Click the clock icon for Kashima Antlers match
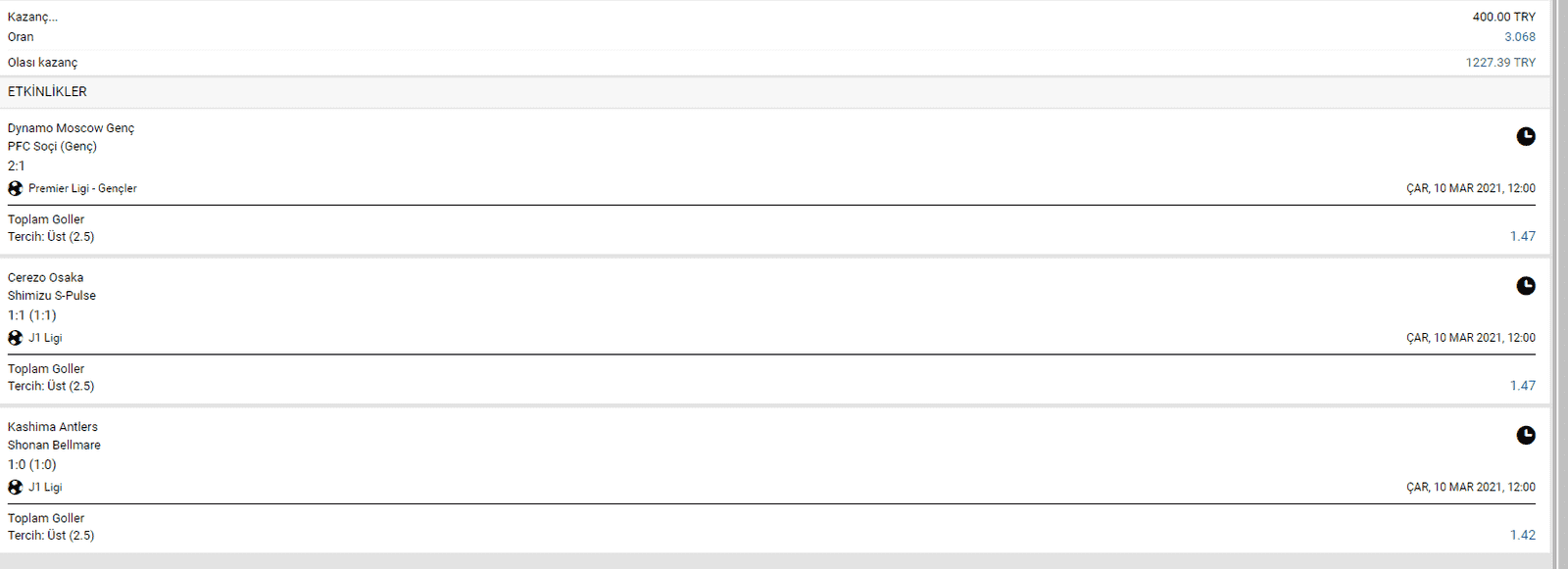The image size is (1568, 569). [x=1526, y=435]
